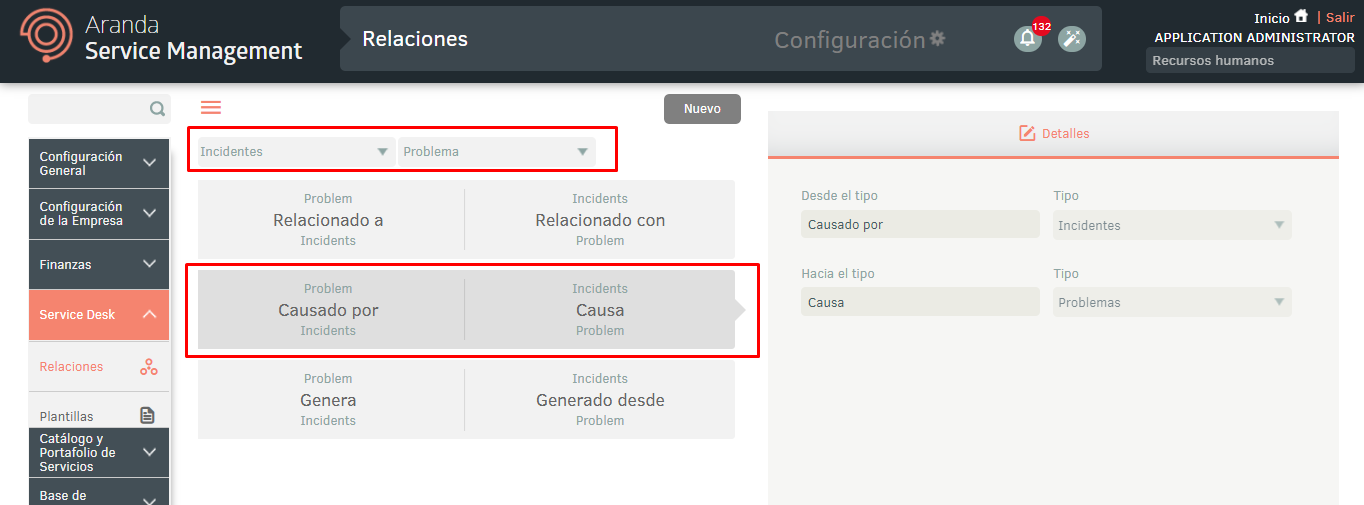Expand the Configuración General menu
Screen dimensions: 1364x505
[99, 163]
